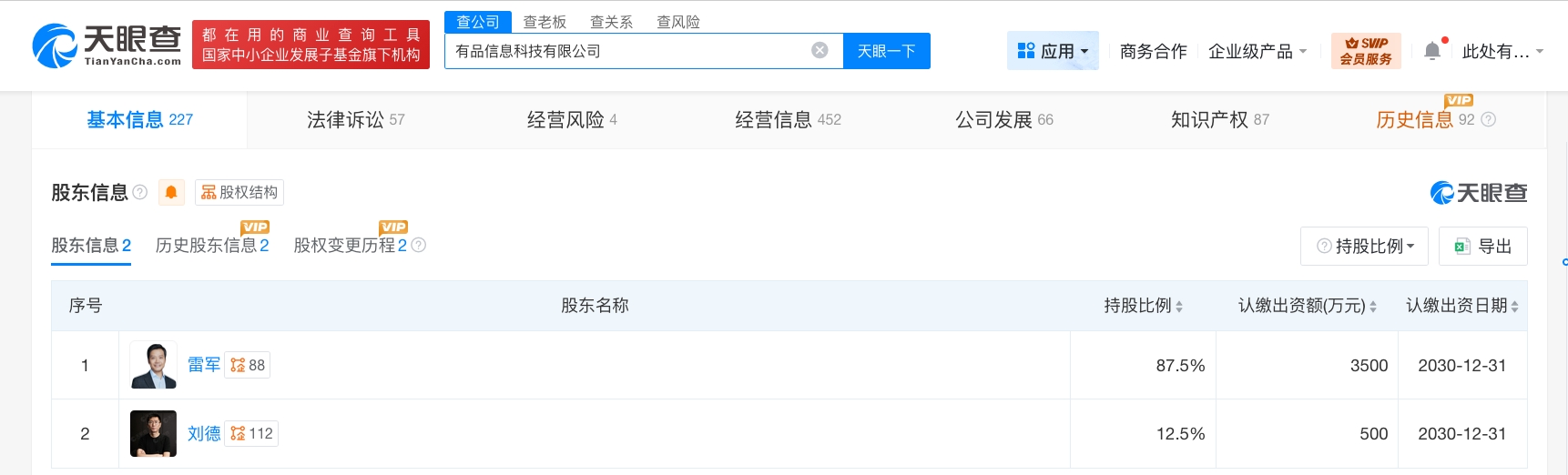Open 刘德's relationship graph badge 112
This screenshot has width=1568, height=475.
point(251,434)
